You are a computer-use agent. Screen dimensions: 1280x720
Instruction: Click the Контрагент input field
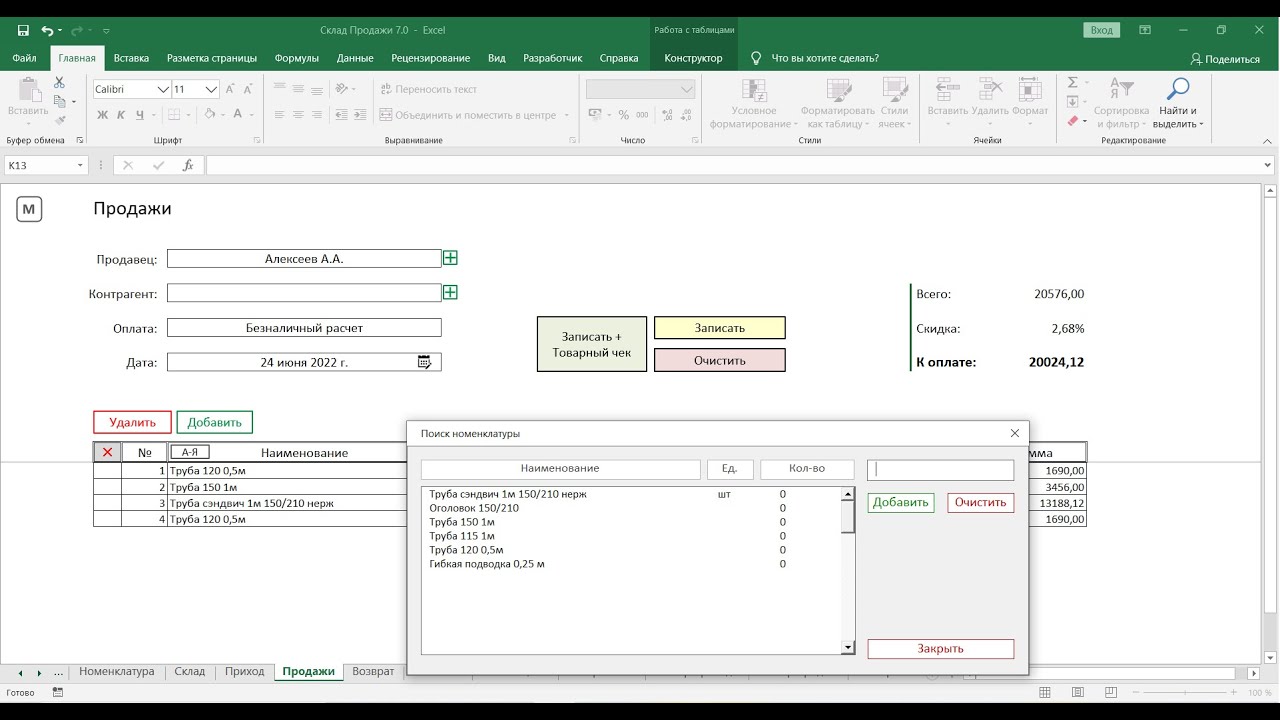click(304, 293)
